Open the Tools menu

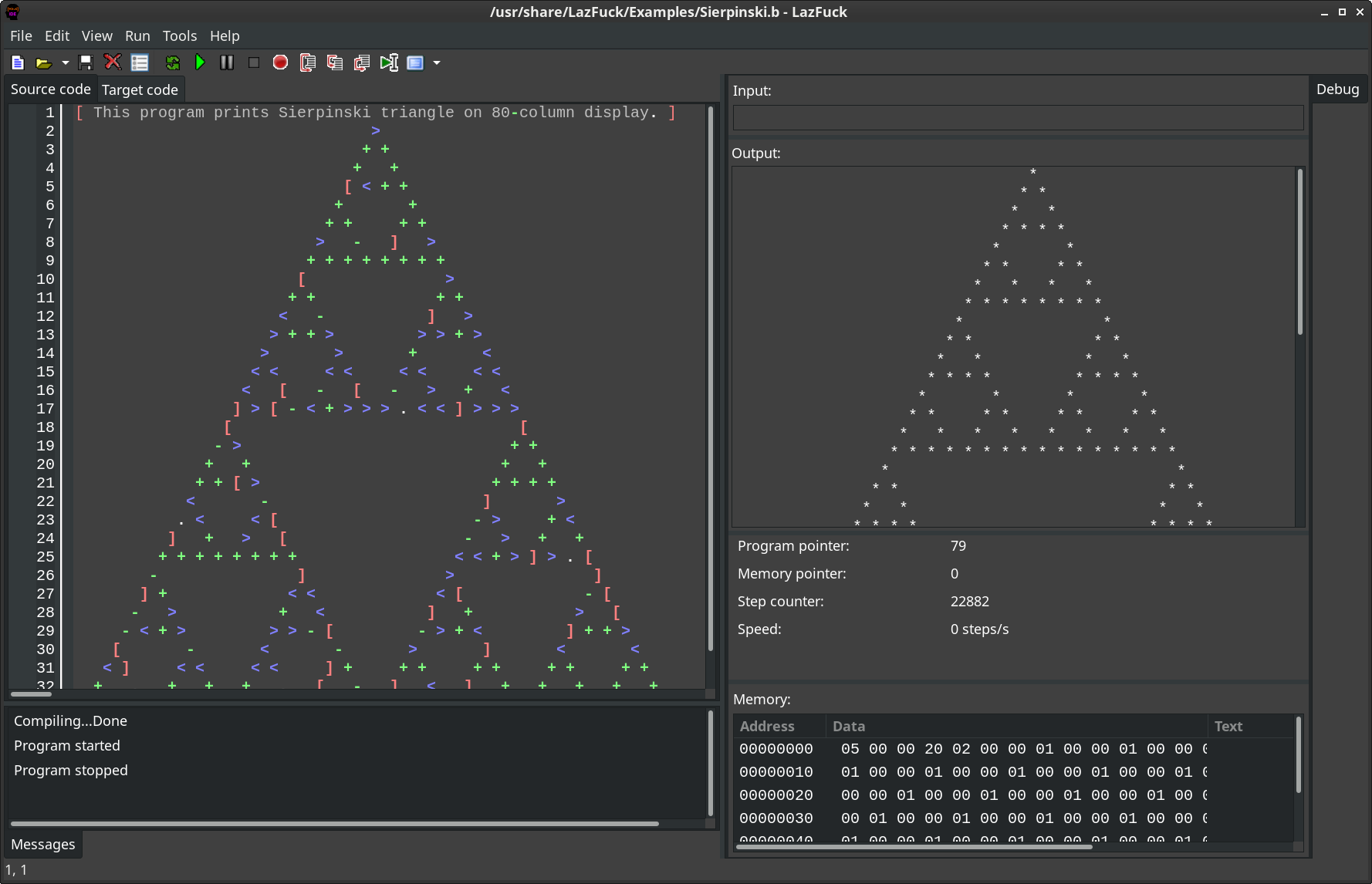[x=180, y=35]
